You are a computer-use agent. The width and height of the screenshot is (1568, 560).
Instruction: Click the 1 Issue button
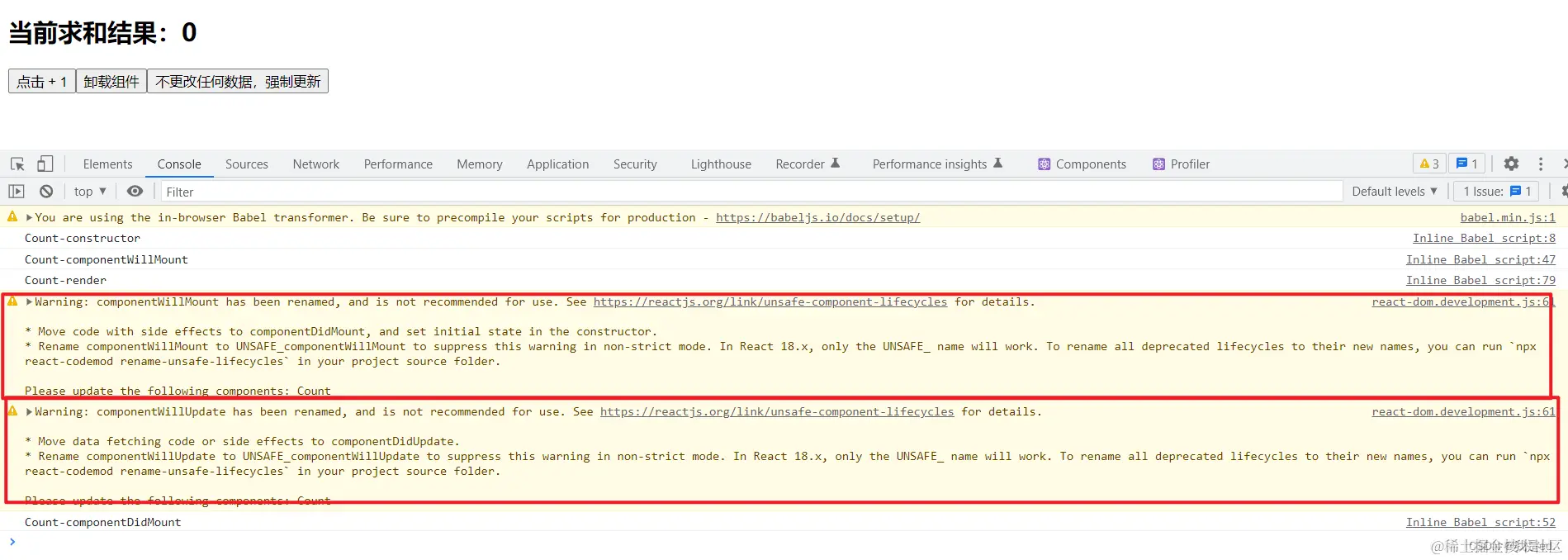[1496, 191]
